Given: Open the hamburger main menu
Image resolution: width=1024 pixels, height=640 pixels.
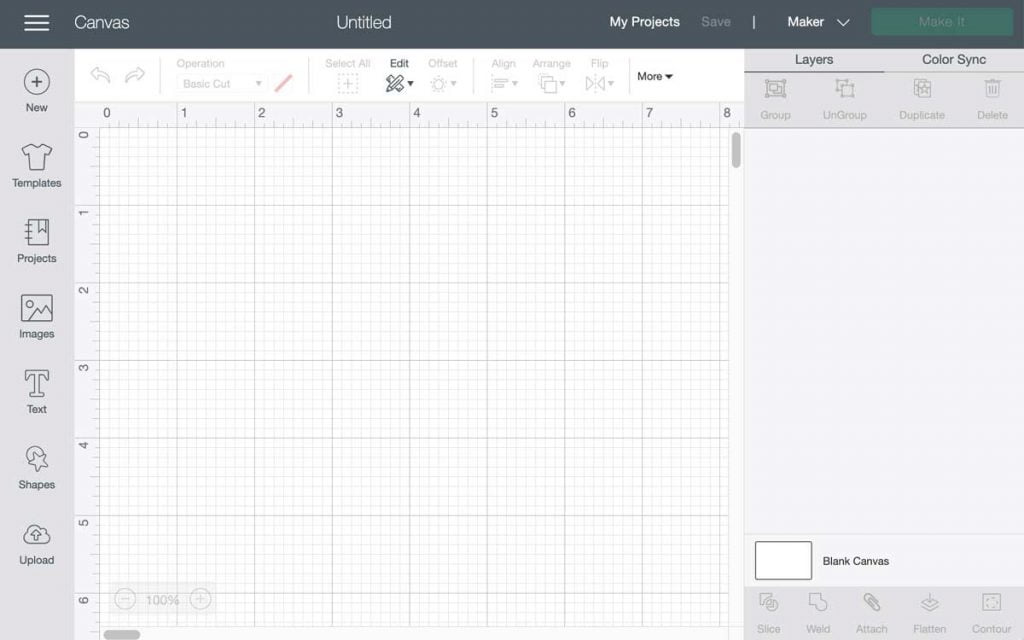Looking at the screenshot, I should [x=37, y=23].
